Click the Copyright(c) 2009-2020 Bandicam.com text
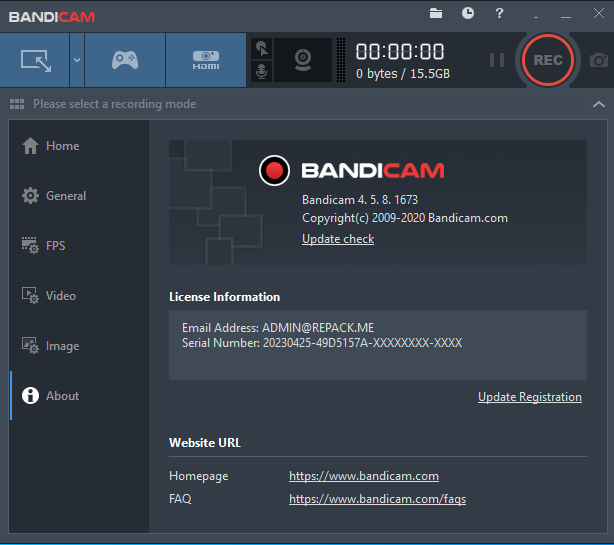Viewport: 614px width, 545px height. tap(405, 218)
